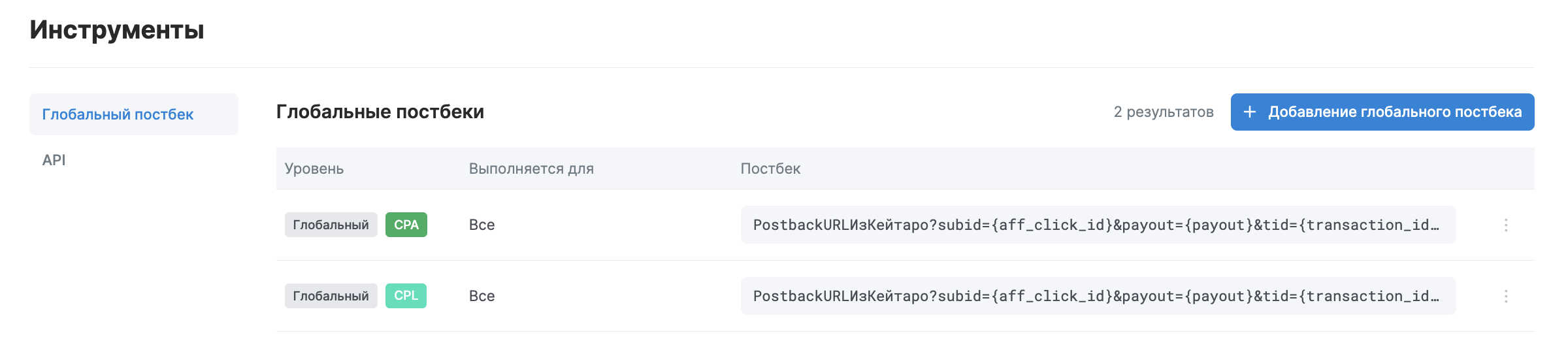The width and height of the screenshot is (1568, 354).
Task: Open the three-dot menu for CPA postback
Action: [1506, 225]
